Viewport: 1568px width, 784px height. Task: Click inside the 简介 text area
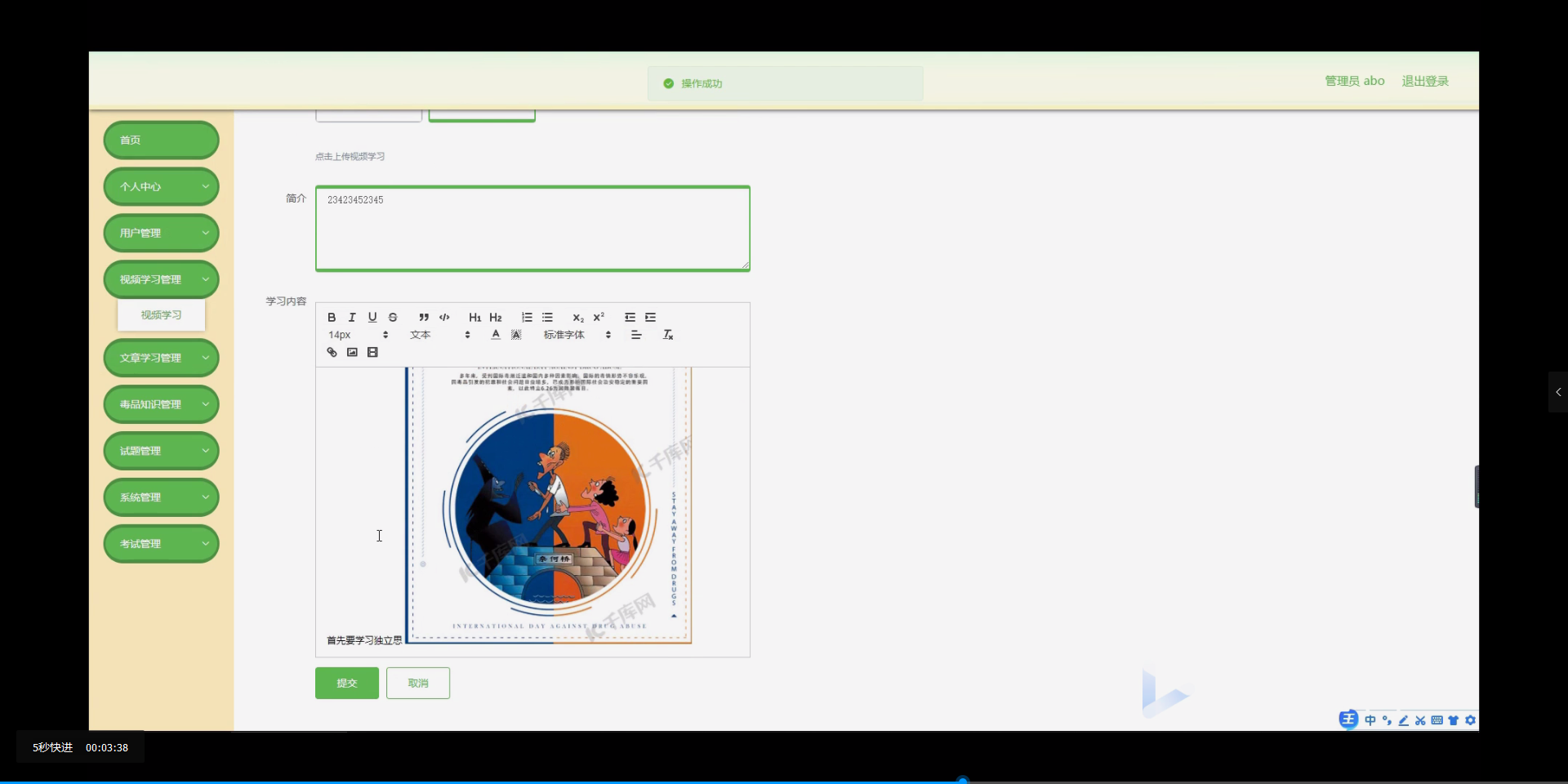[x=532, y=229]
